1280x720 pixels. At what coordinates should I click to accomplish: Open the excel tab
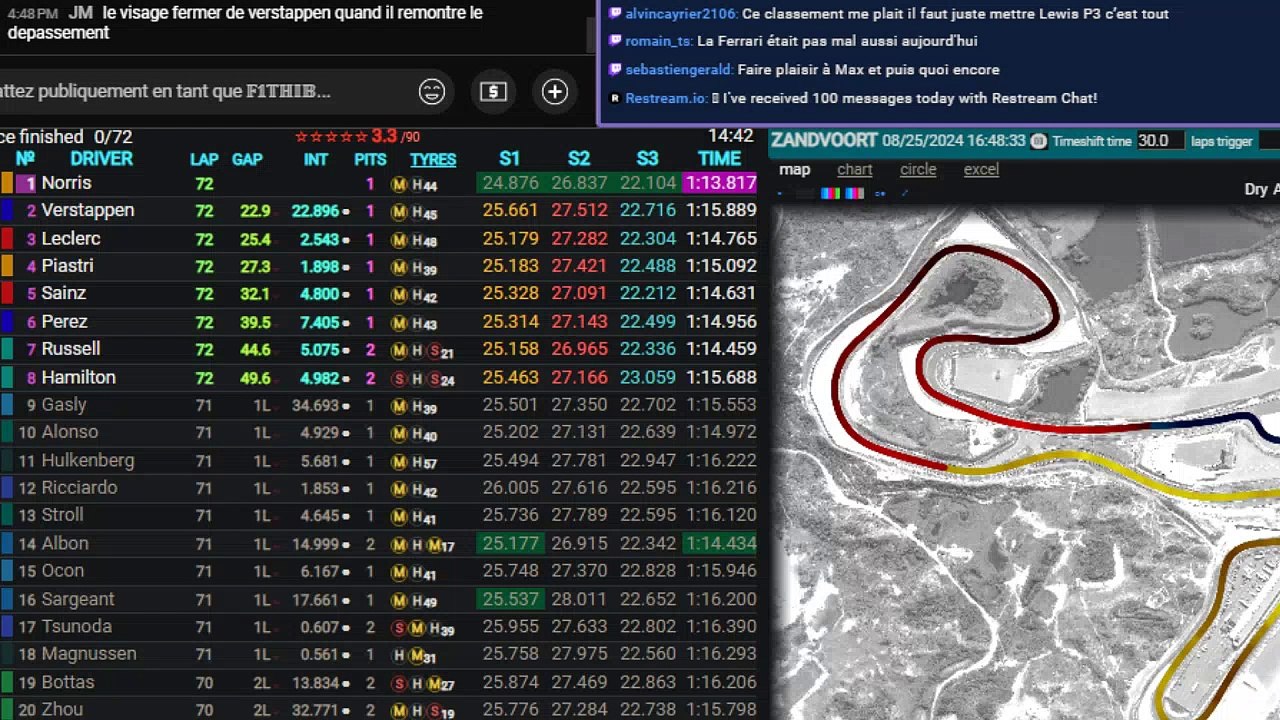pos(981,169)
